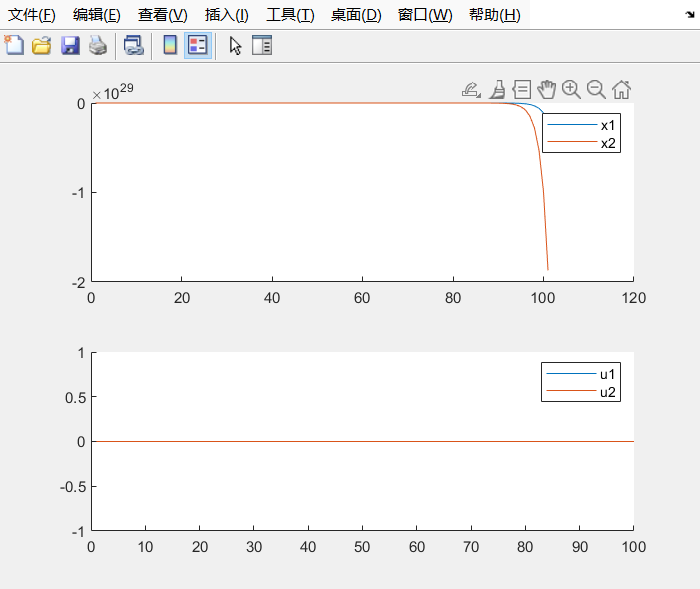Click the x2 entry in the top legend

point(608,143)
